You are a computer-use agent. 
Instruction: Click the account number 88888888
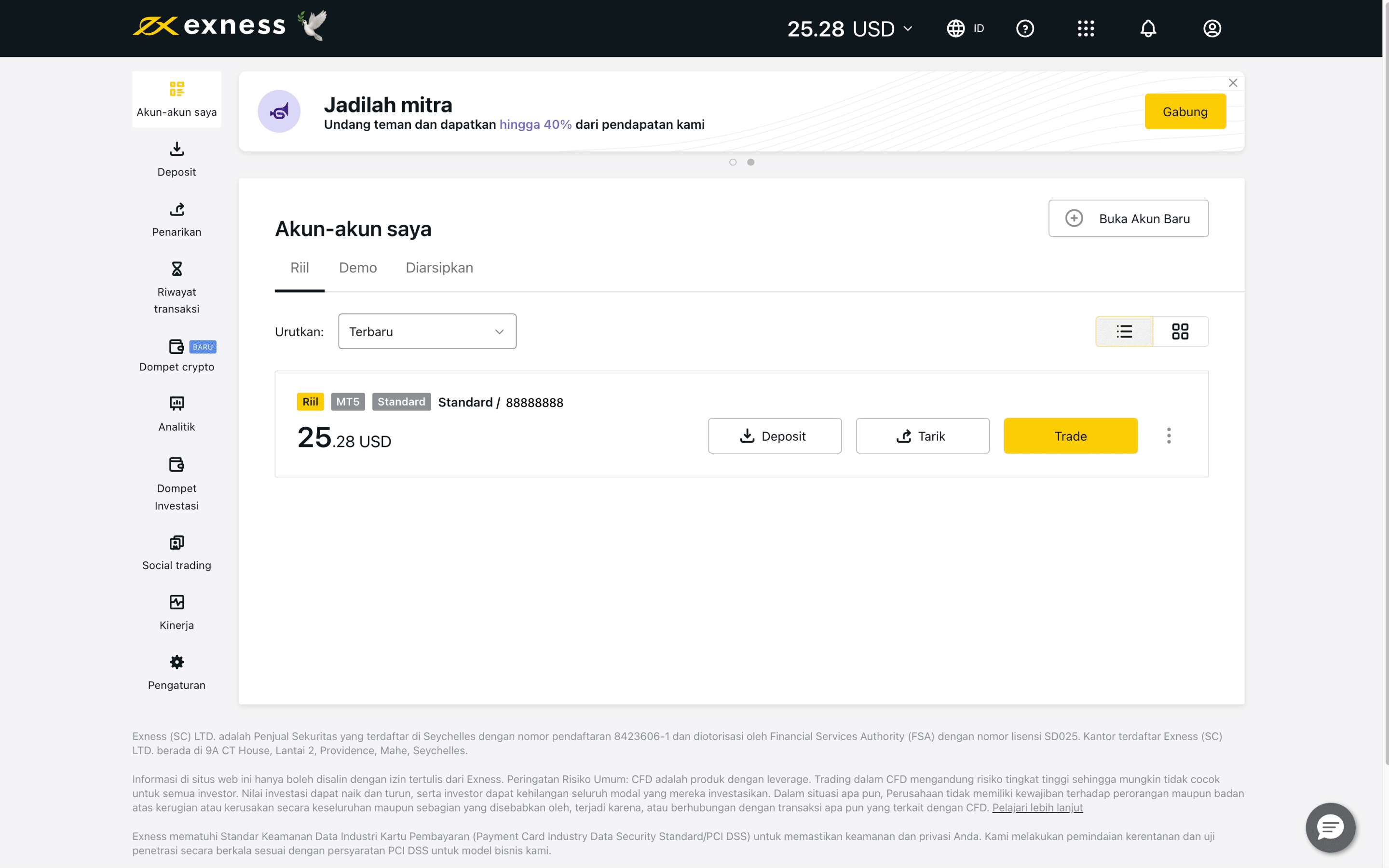(x=534, y=403)
